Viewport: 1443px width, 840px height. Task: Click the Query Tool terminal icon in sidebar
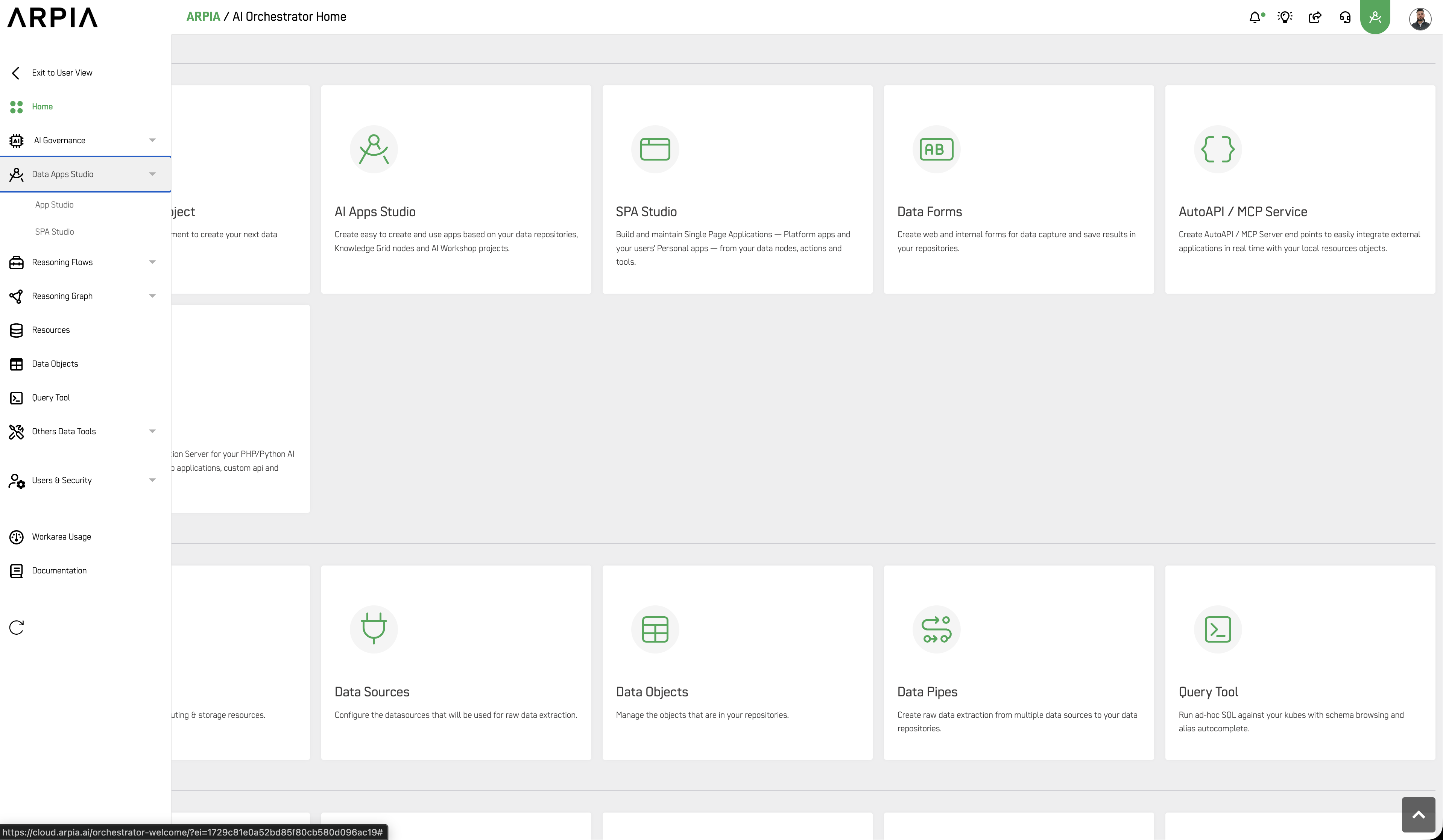click(x=17, y=398)
